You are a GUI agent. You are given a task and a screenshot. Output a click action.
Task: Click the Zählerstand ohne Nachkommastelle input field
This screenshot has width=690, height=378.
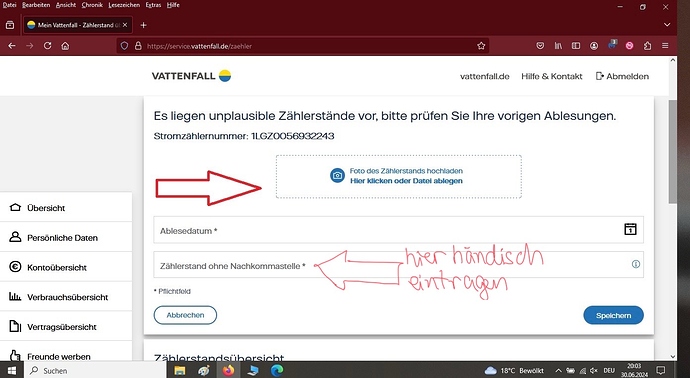pyautogui.click(x=398, y=264)
